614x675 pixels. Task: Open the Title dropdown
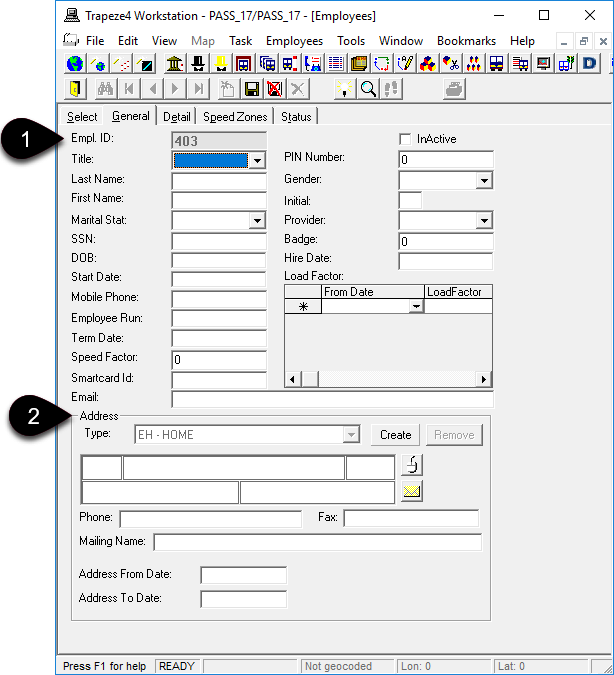257,161
